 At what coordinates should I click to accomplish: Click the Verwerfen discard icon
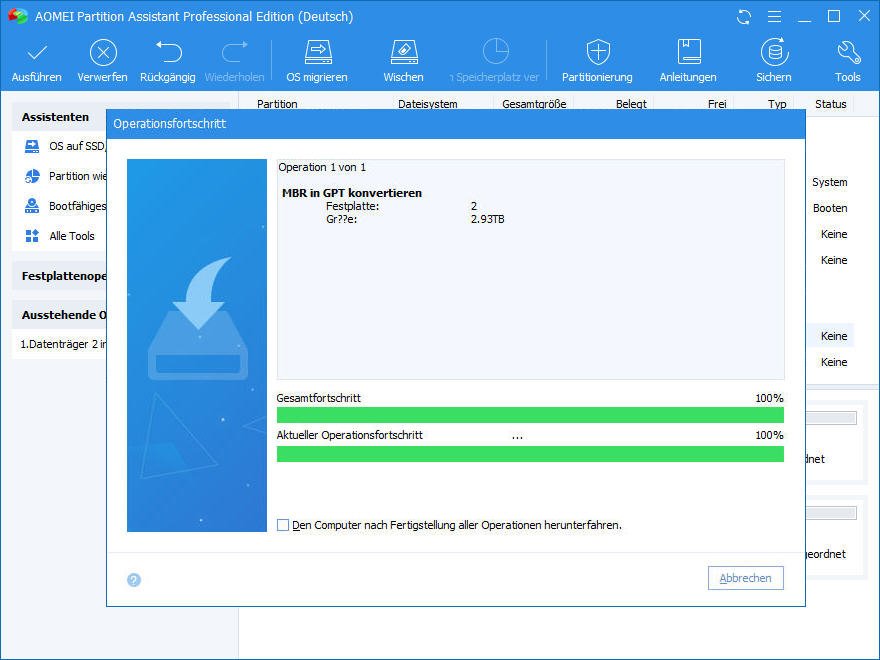(x=103, y=53)
